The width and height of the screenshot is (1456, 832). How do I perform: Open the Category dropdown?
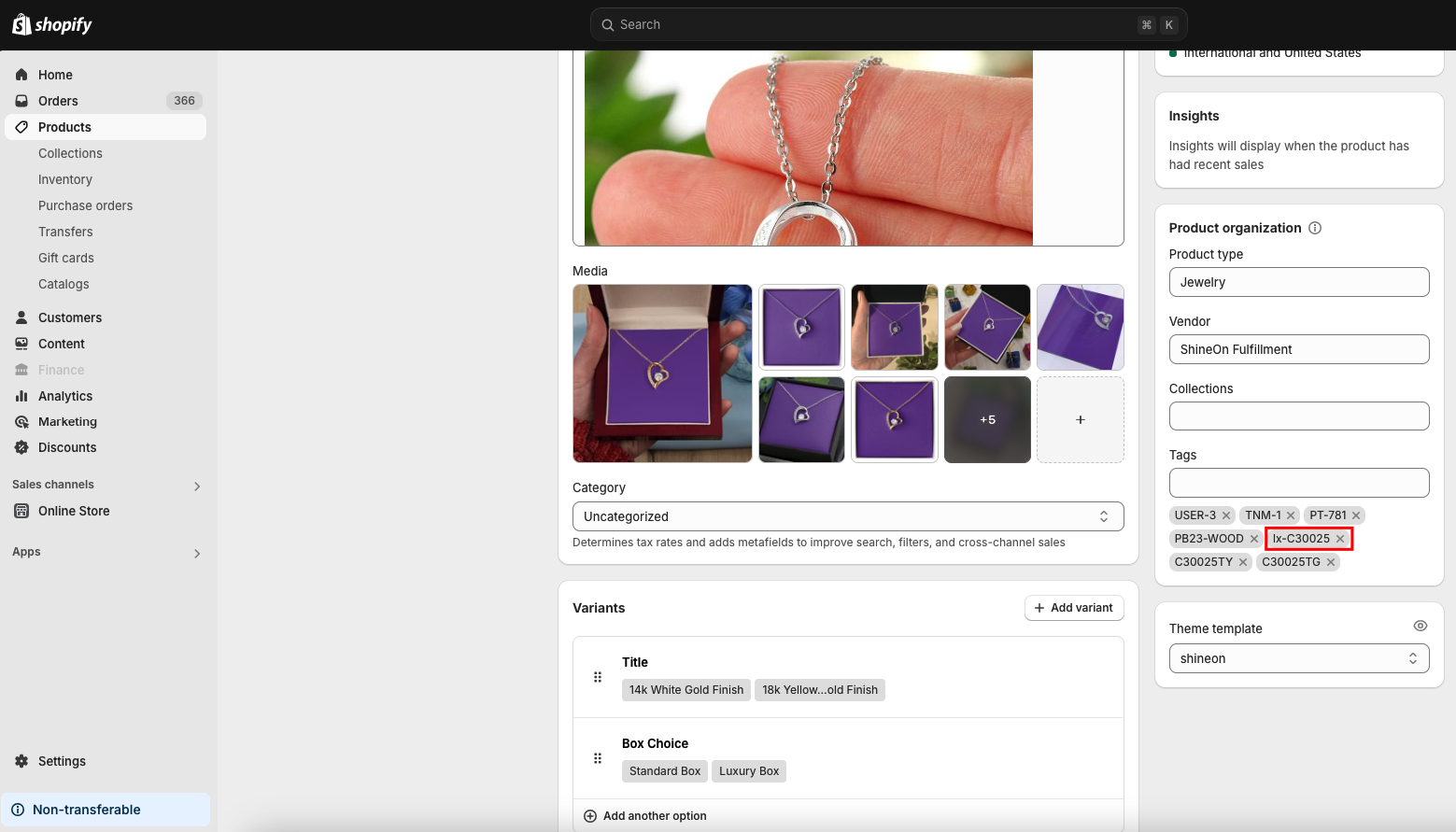click(848, 516)
